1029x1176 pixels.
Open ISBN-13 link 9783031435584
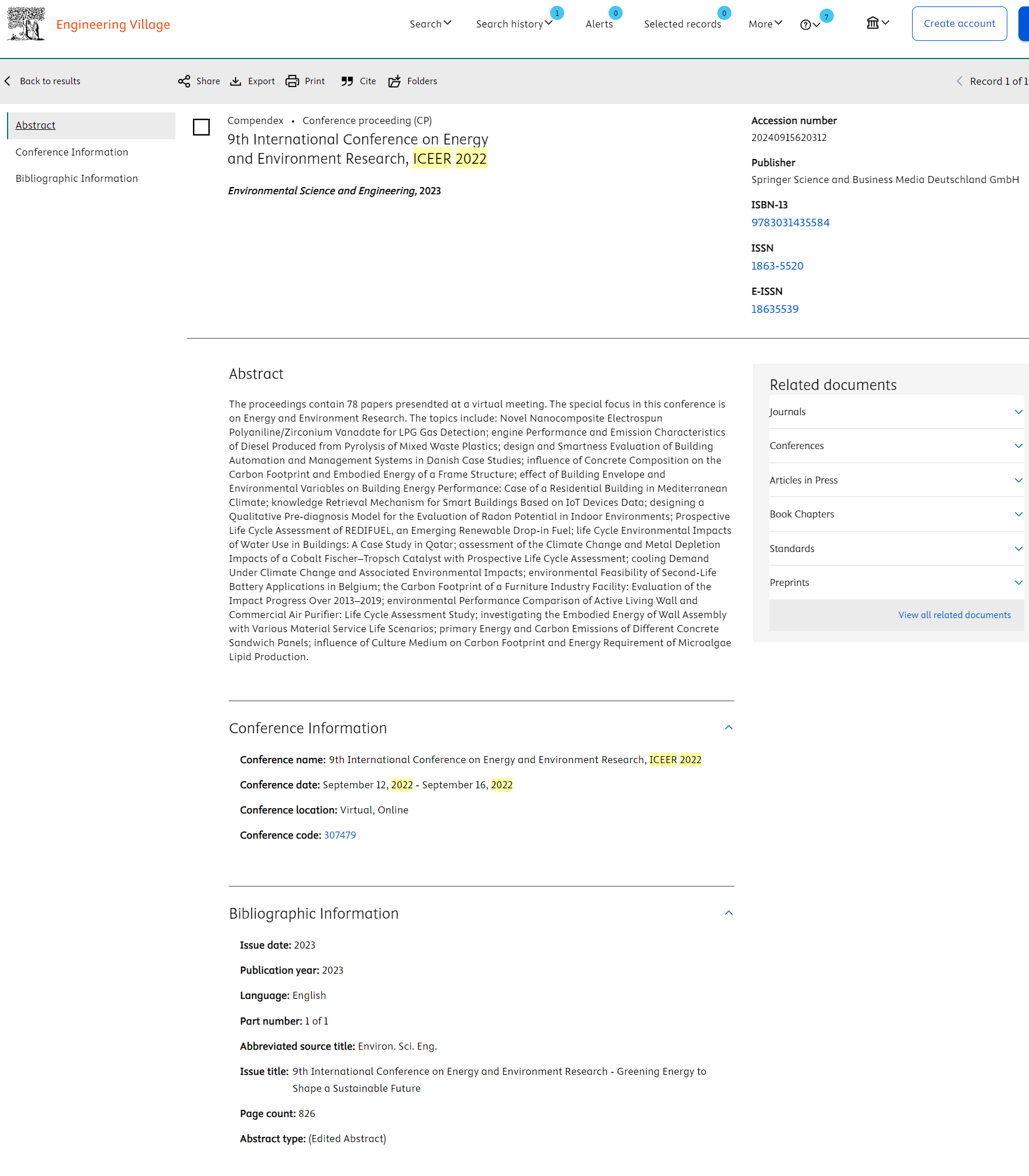coord(790,223)
